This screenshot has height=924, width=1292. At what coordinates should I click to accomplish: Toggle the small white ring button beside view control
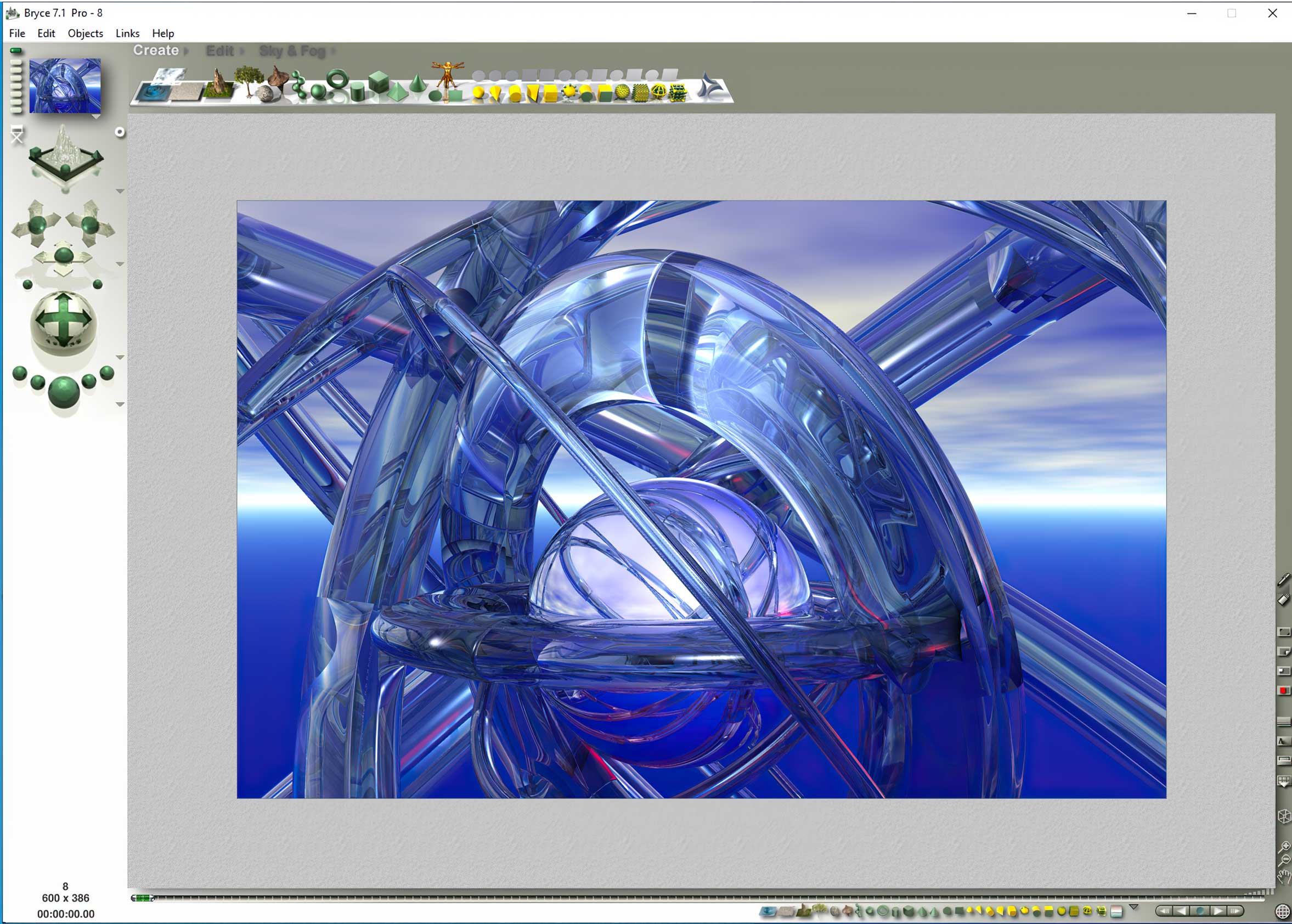pyautogui.click(x=120, y=132)
